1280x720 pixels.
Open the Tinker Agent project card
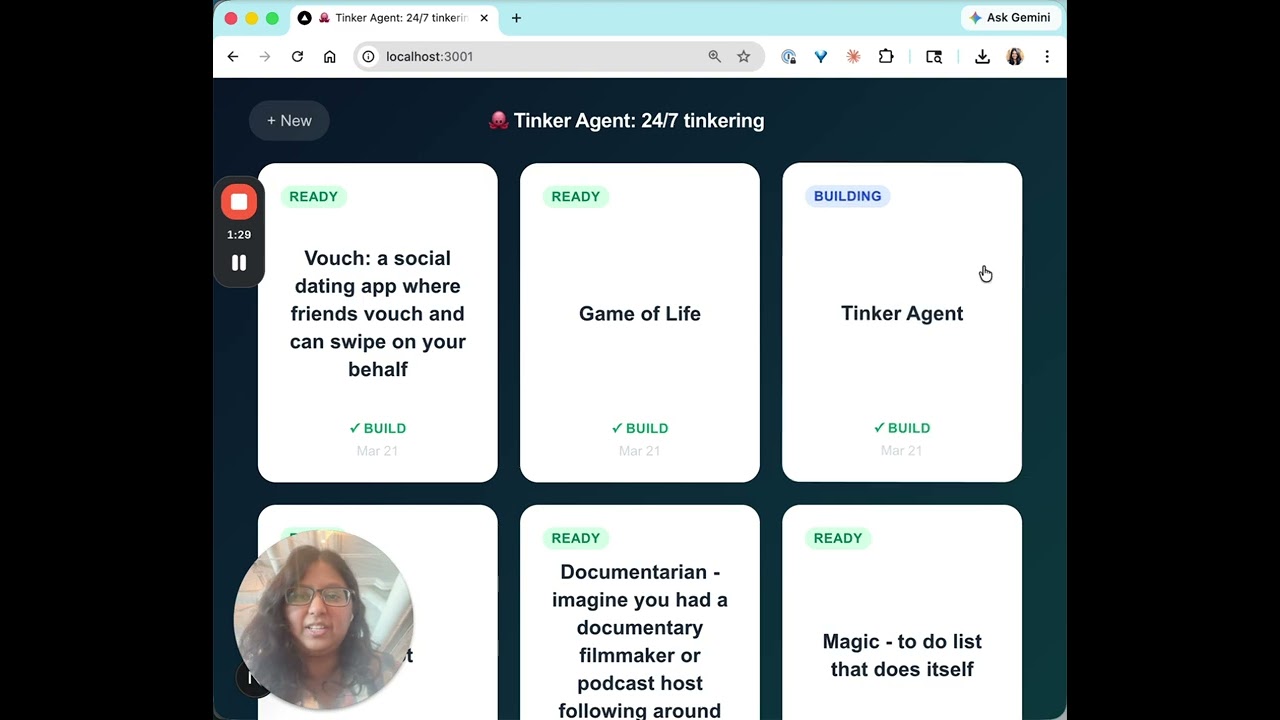pos(902,323)
